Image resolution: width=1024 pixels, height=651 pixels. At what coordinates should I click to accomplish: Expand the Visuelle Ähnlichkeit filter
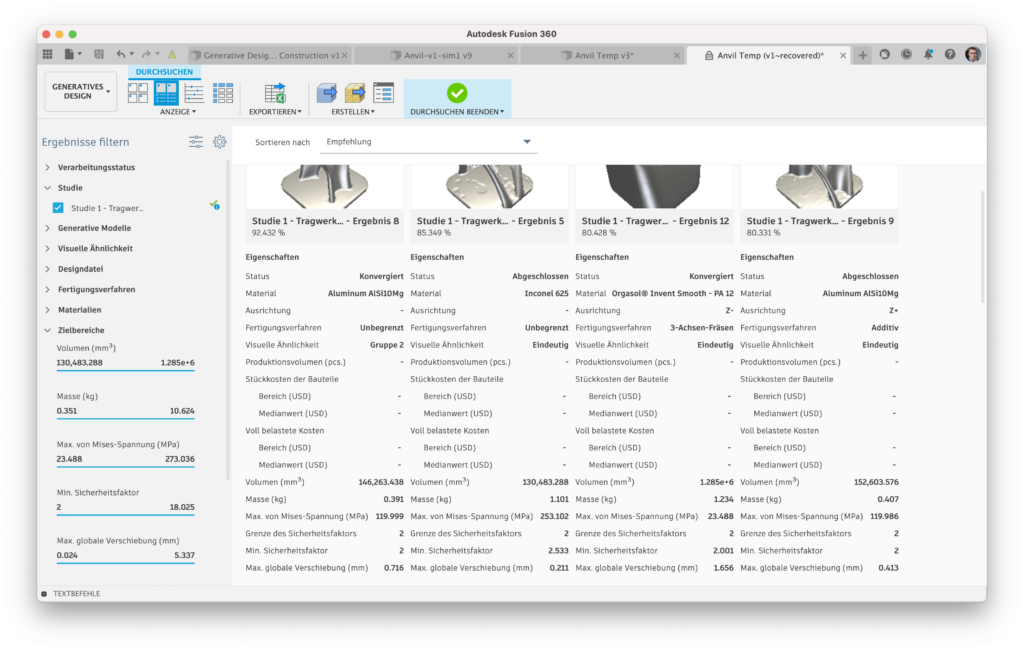coord(48,248)
